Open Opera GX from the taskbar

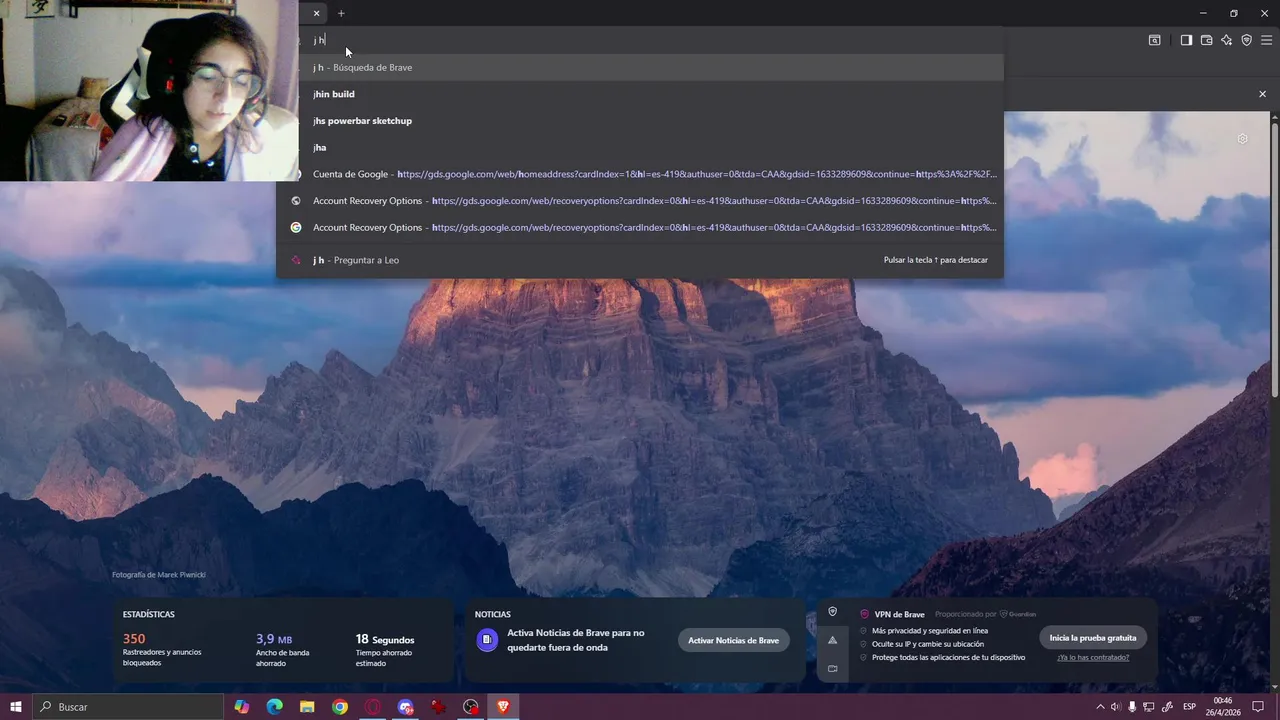point(373,707)
